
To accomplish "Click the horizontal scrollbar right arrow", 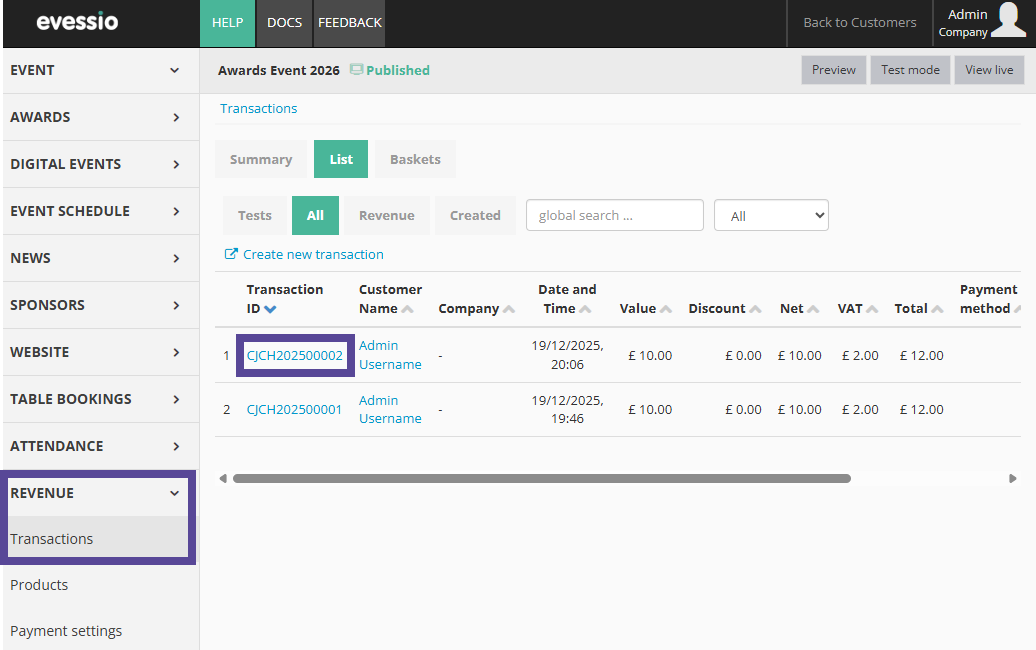I will coord(1012,478).
